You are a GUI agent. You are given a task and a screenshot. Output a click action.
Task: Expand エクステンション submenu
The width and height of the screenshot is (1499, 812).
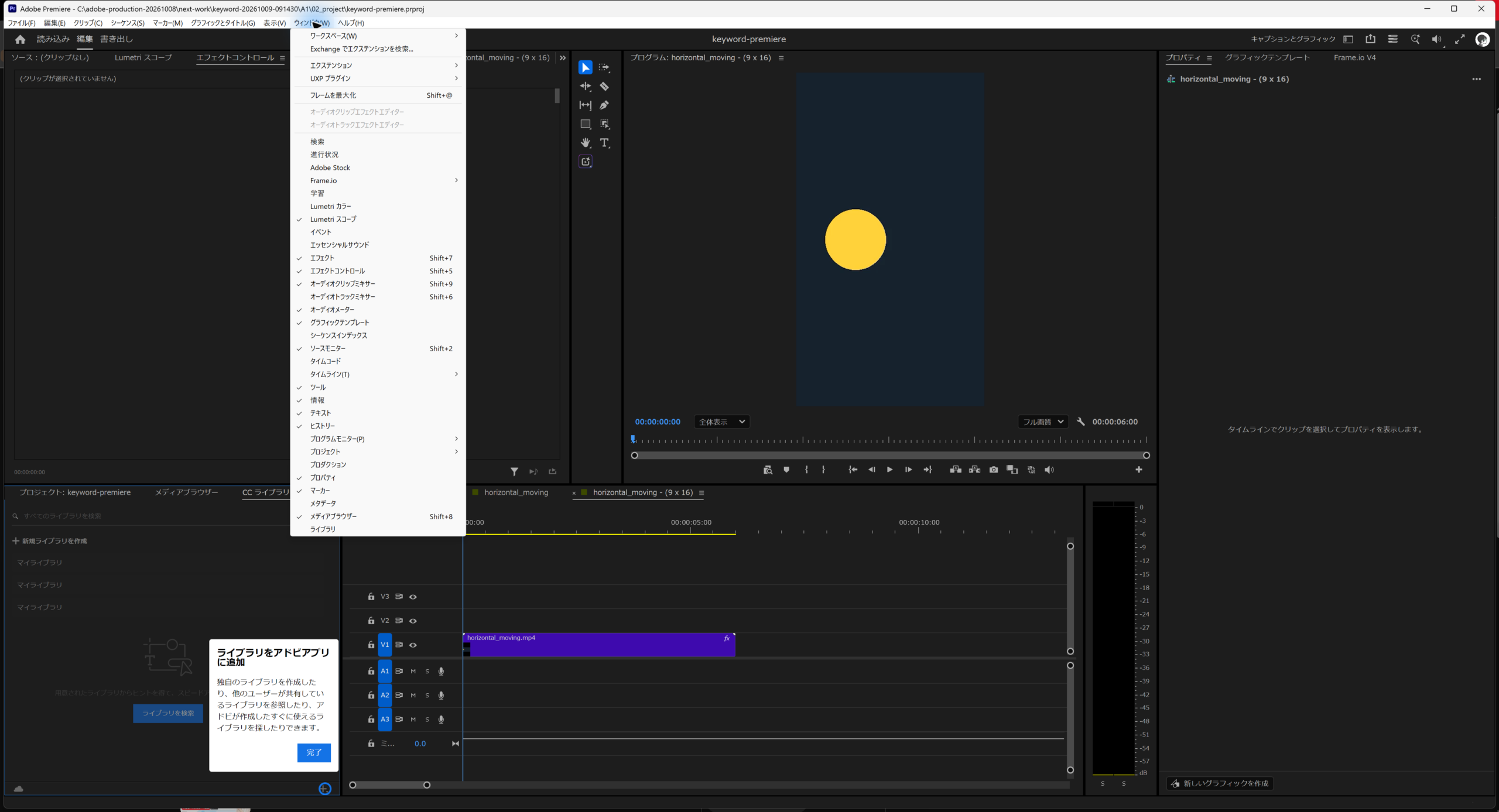point(378,66)
